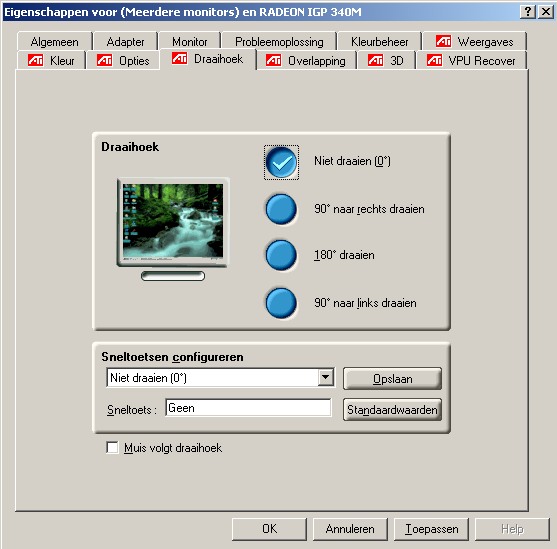Click the Standaardwaarden button
Image resolution: width=557 pixels, height=549 pixels.
392,410
